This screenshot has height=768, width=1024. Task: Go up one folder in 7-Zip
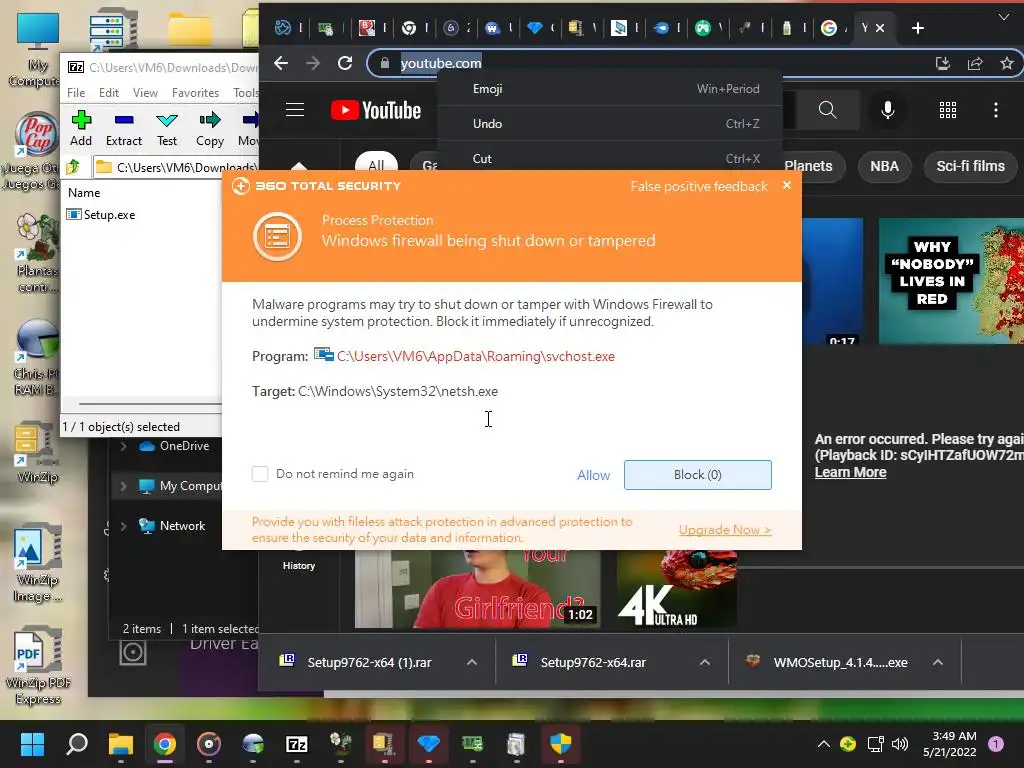point(73,167)
